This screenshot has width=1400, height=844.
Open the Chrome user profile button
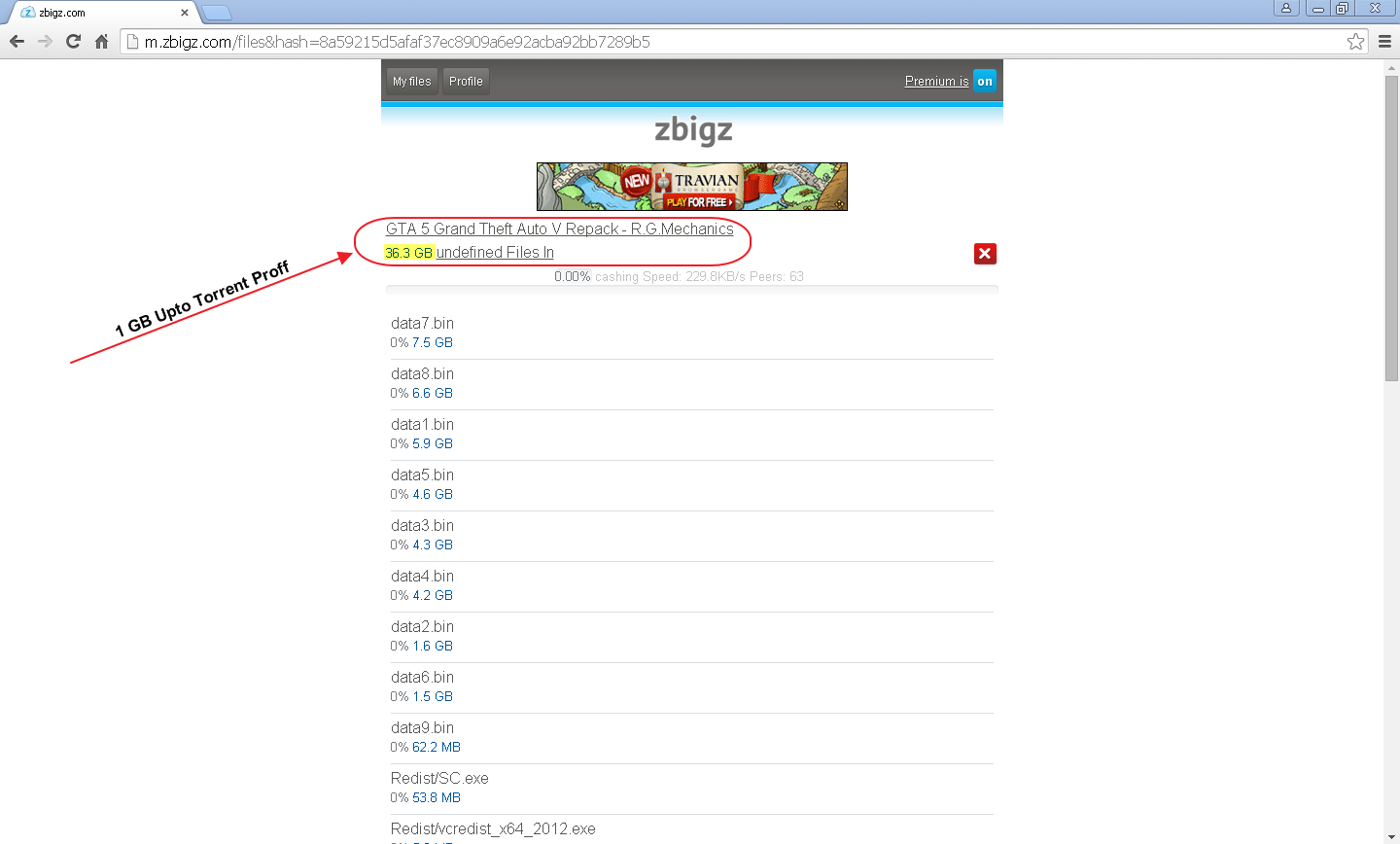click(x=1286, y=8)
